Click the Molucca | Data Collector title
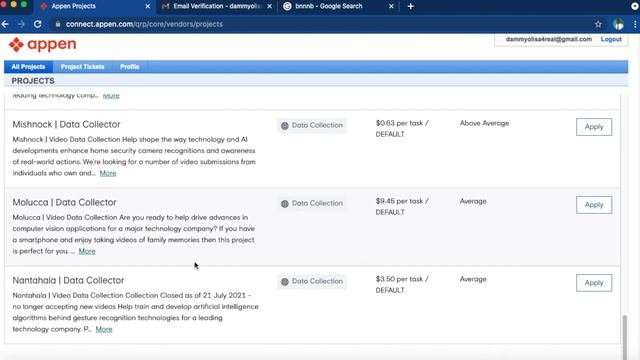Image resolution: width=640 pixels, height=360 pixels. pos(64,202)
